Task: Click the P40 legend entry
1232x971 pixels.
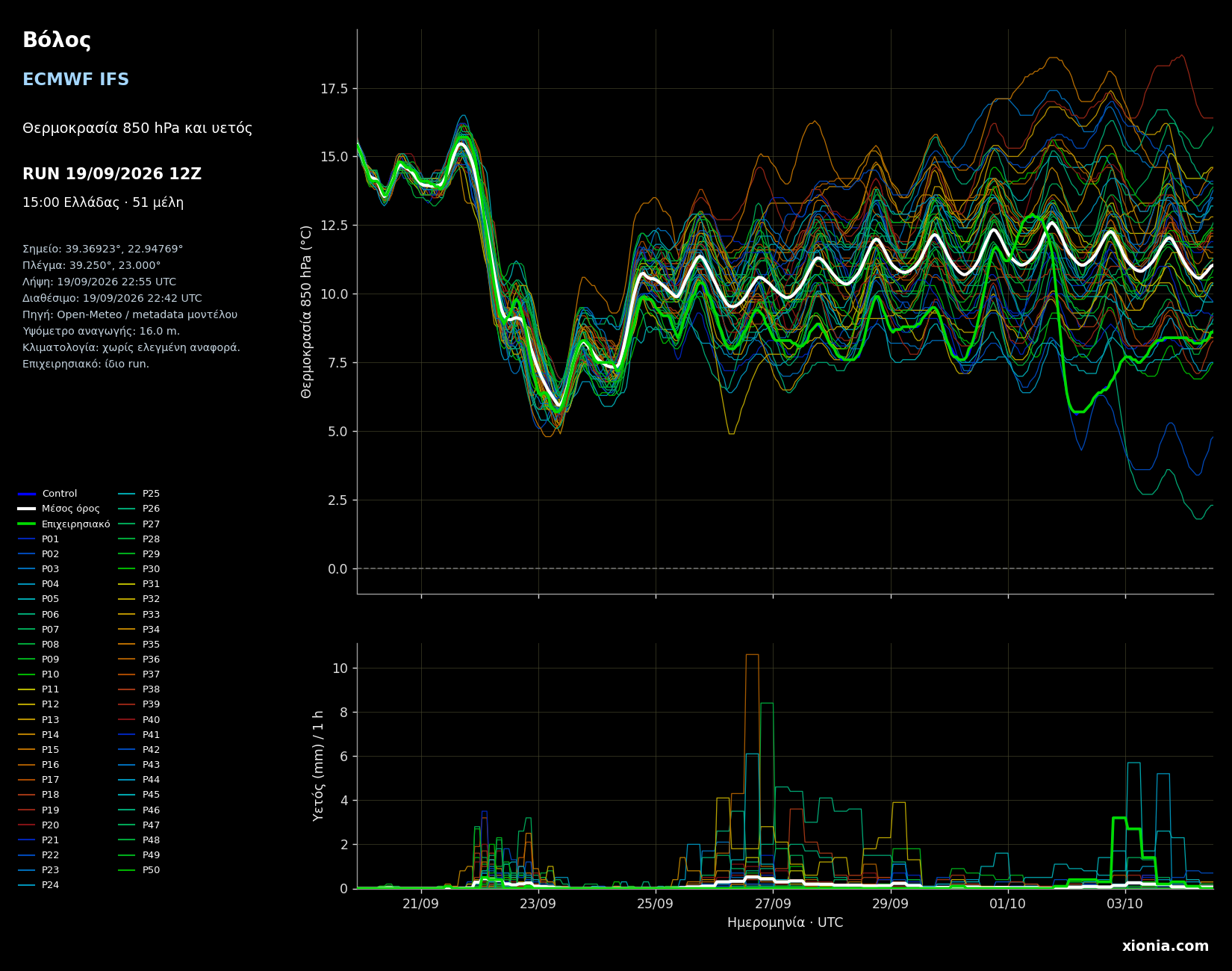Action: click(x=139, y=720)
